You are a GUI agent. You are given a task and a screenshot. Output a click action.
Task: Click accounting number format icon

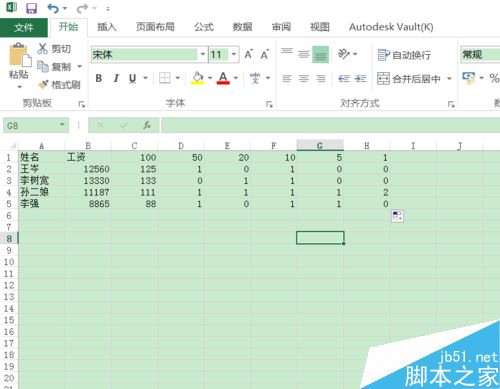(x=469, y=78)
